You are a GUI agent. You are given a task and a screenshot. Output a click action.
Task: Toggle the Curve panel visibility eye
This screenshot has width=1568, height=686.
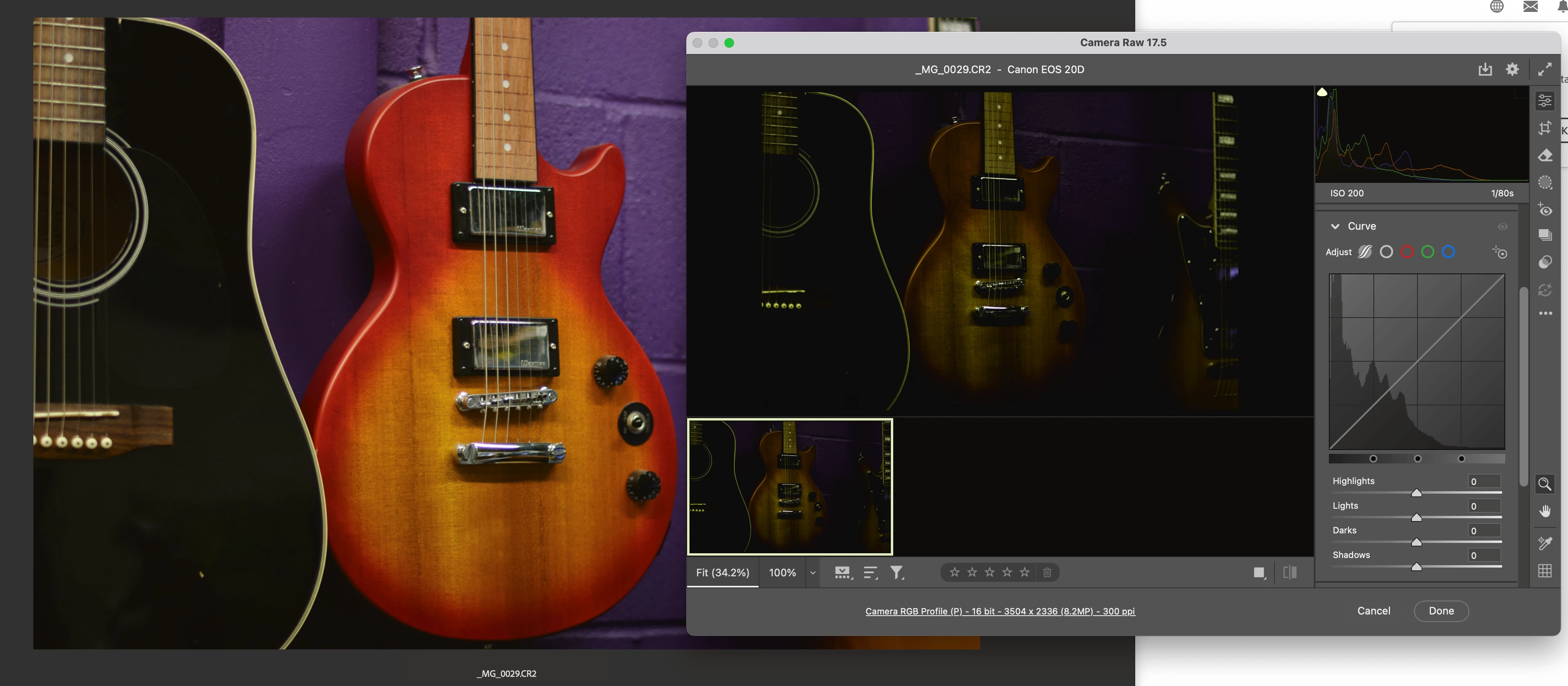tap(1502, 227)
